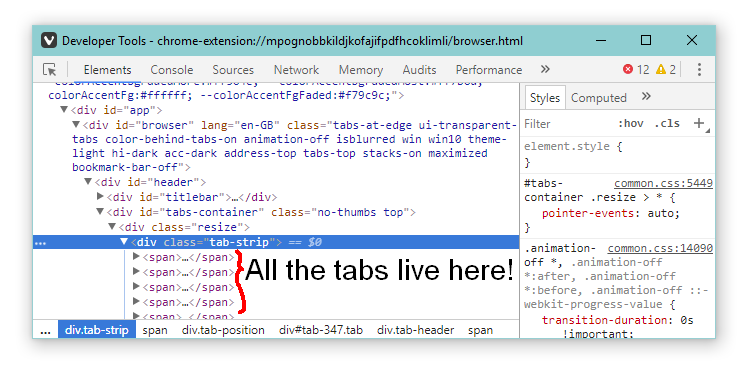Collapse the div id="browser" node
The height and width of the screenshot is (378, 750).
[76, 124]
